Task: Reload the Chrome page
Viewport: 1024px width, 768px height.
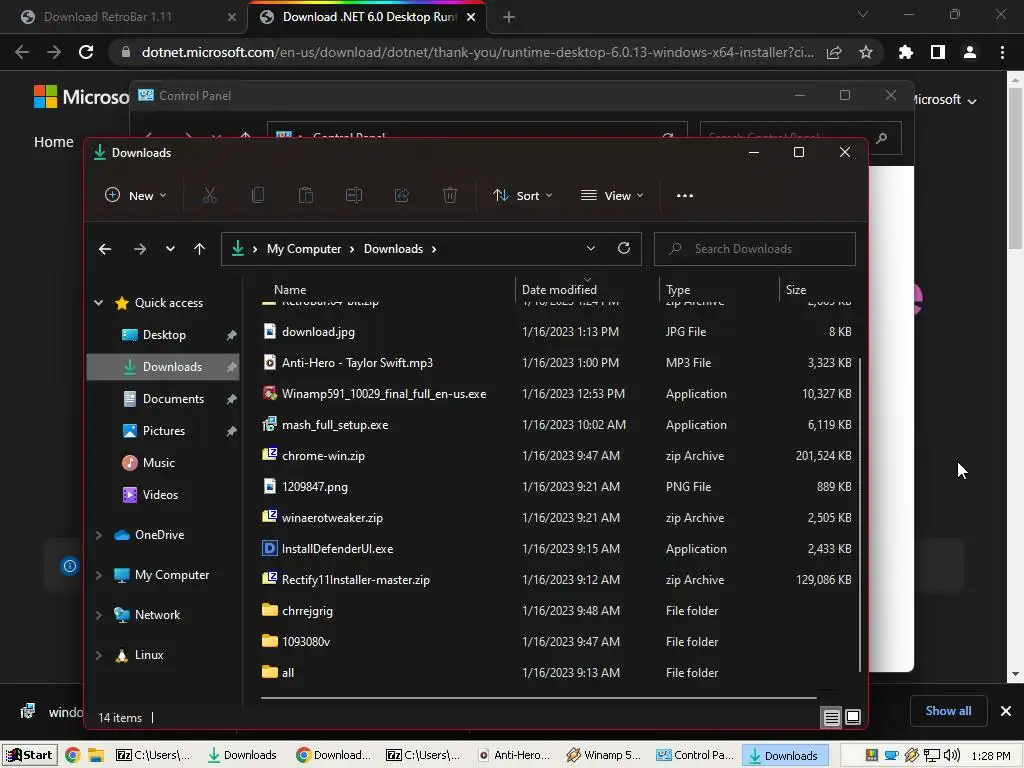Action: pyautogui.click(x=86, y=52)
